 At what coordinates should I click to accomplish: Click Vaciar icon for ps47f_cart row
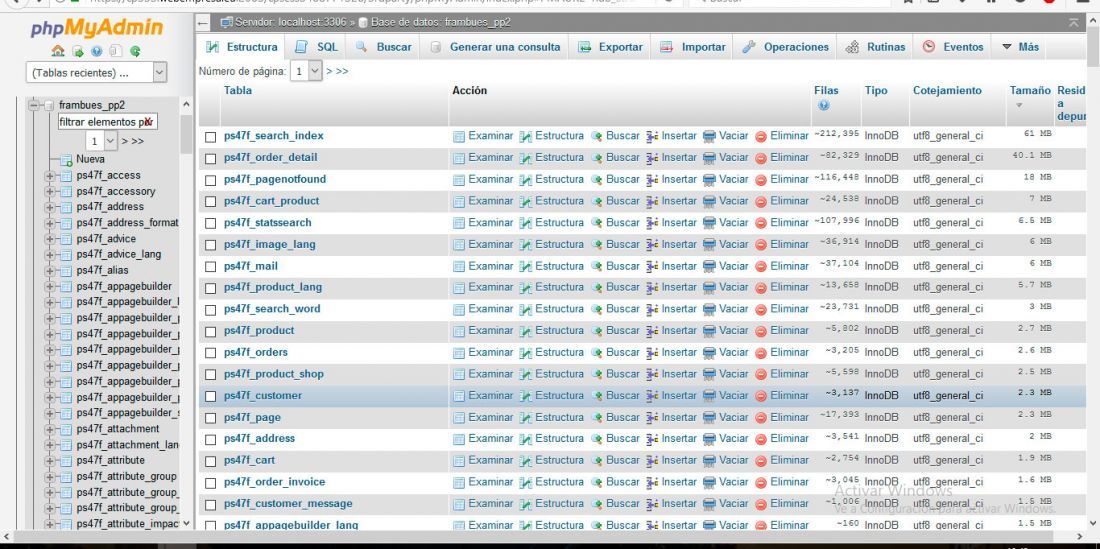click(709, 461)
